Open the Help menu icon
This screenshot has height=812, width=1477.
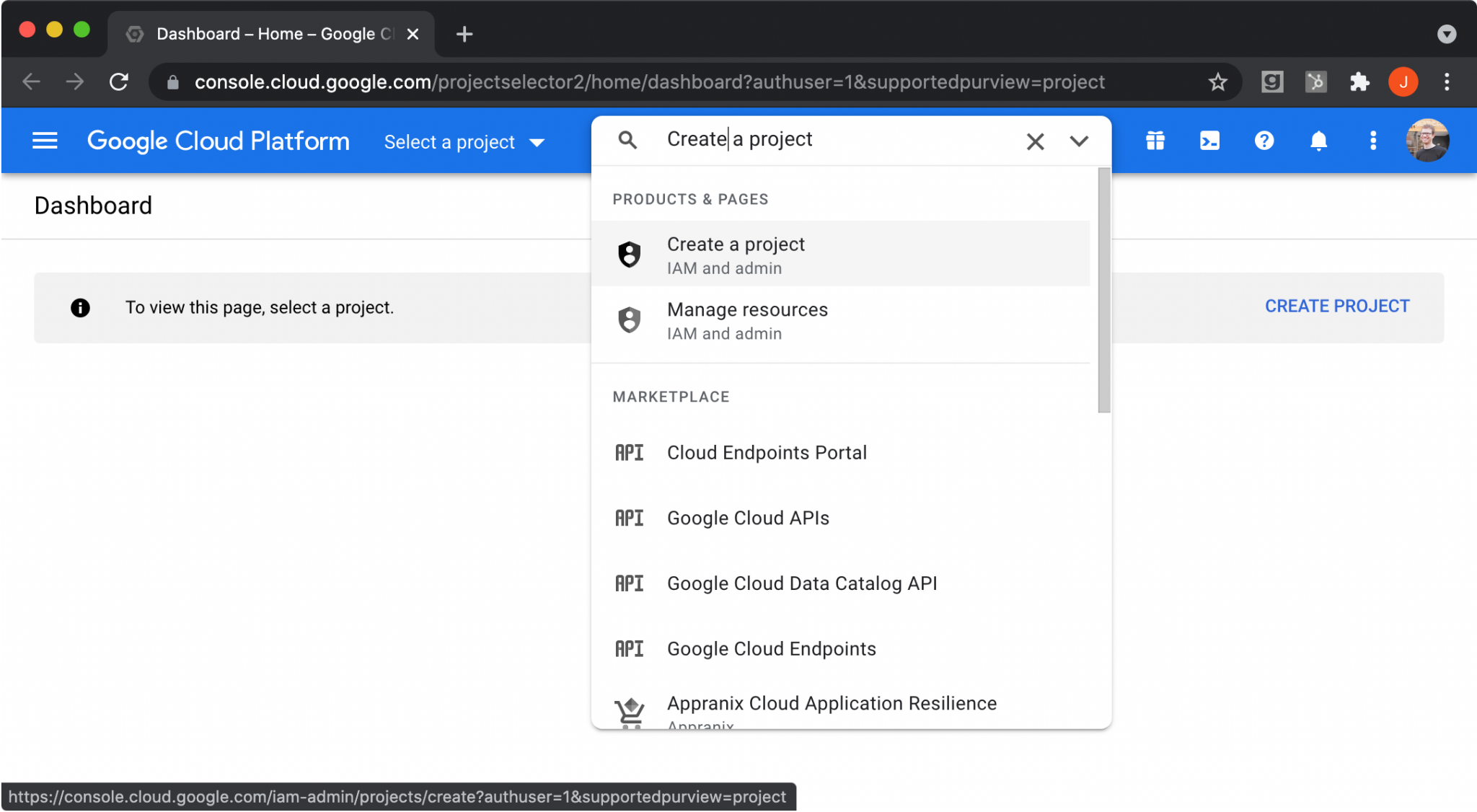point(1264,141)
